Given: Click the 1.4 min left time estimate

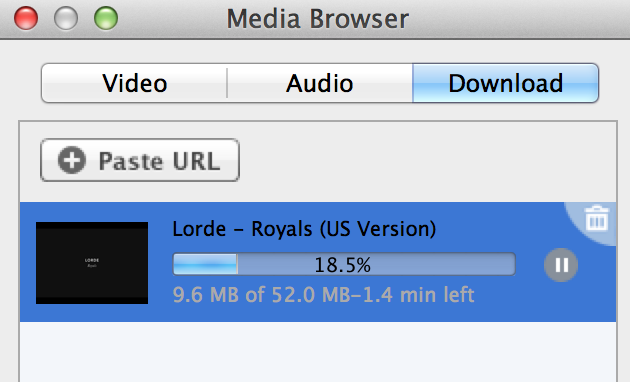Looking at the screenshot, I should point(418,295).
